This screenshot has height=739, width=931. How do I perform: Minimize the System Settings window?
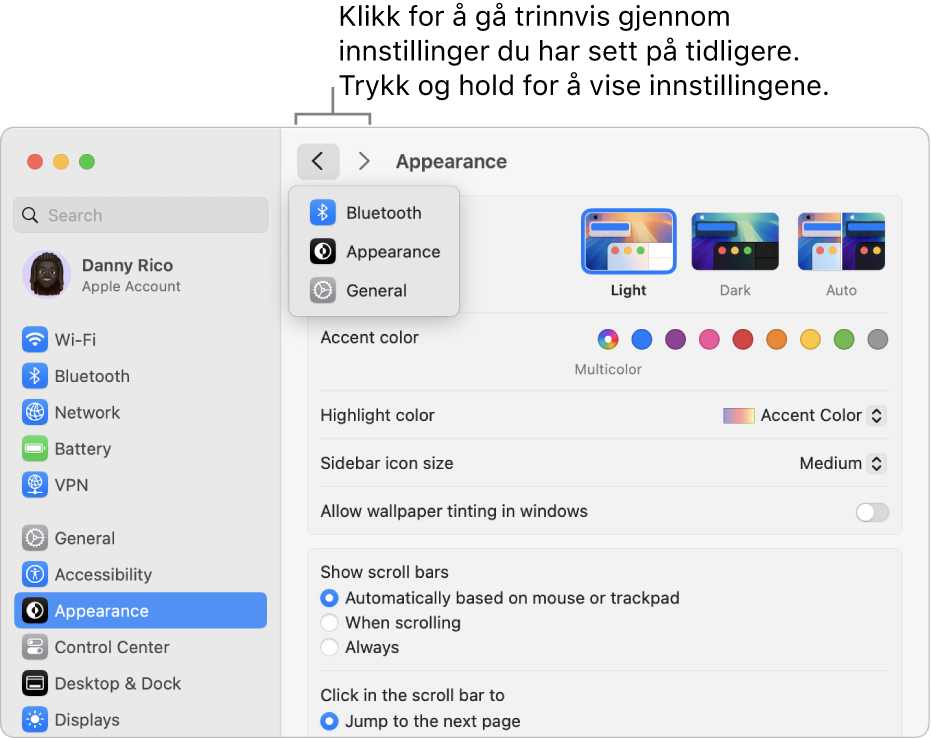point(61,161)
